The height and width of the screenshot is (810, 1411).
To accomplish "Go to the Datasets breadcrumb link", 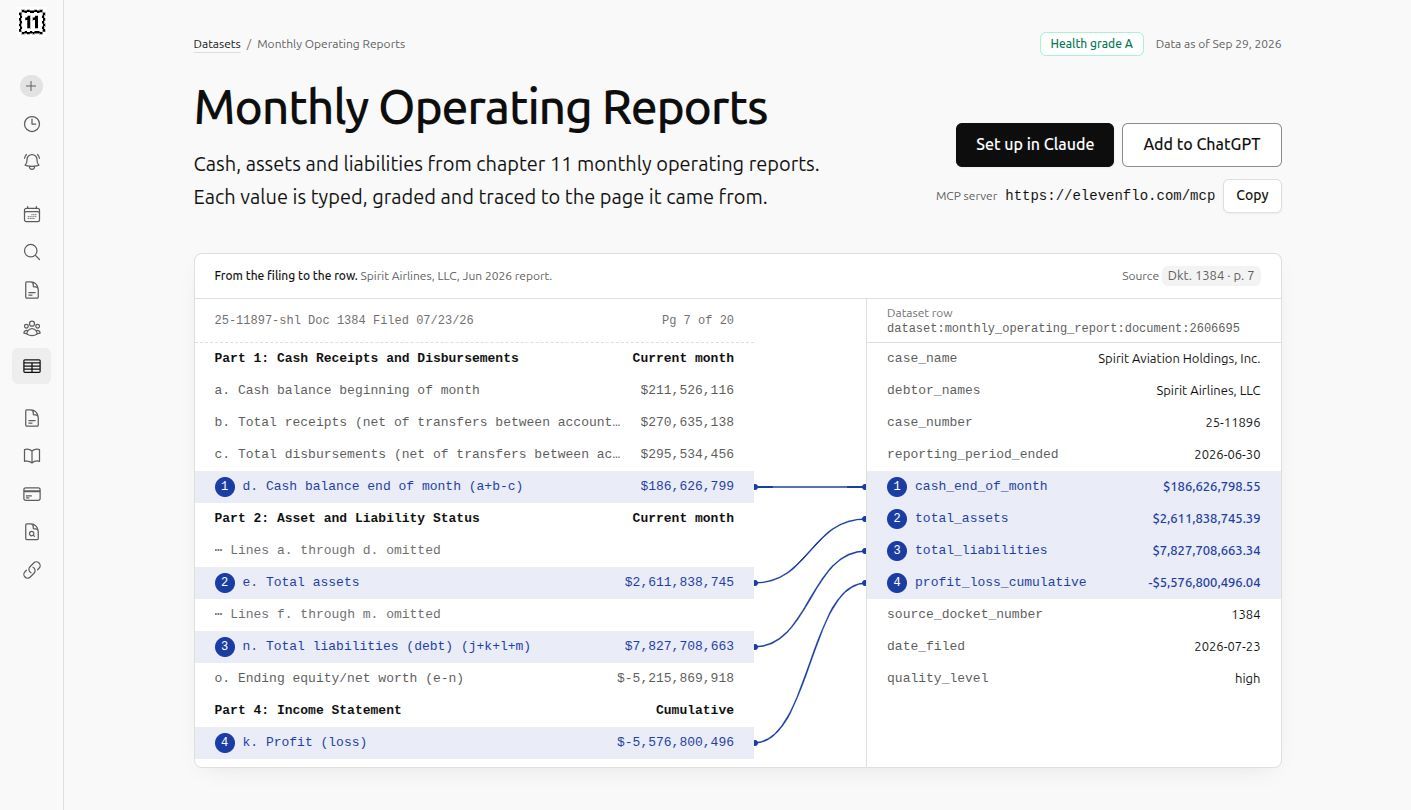I will (217, 44).
